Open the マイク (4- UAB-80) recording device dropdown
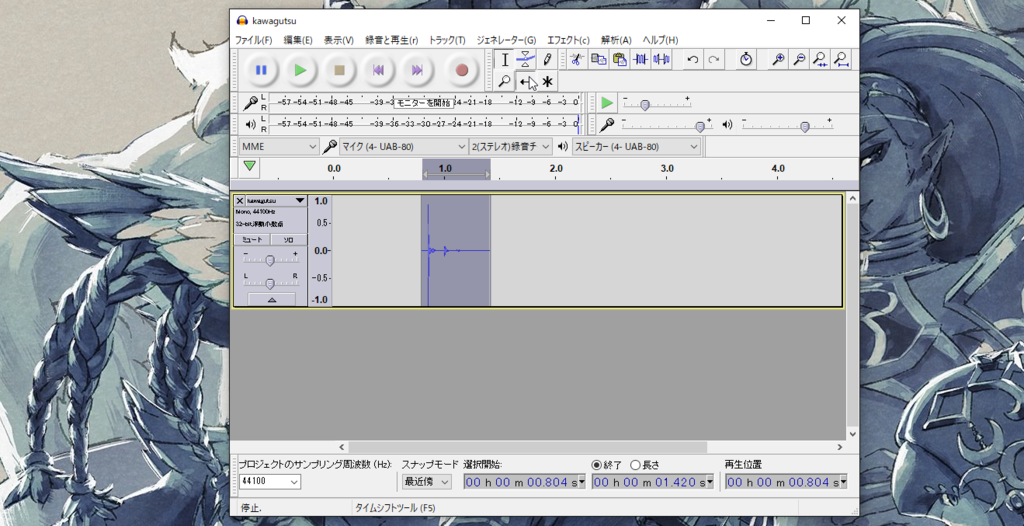This screenshot has width=1024, height=526. pos(404,146)
